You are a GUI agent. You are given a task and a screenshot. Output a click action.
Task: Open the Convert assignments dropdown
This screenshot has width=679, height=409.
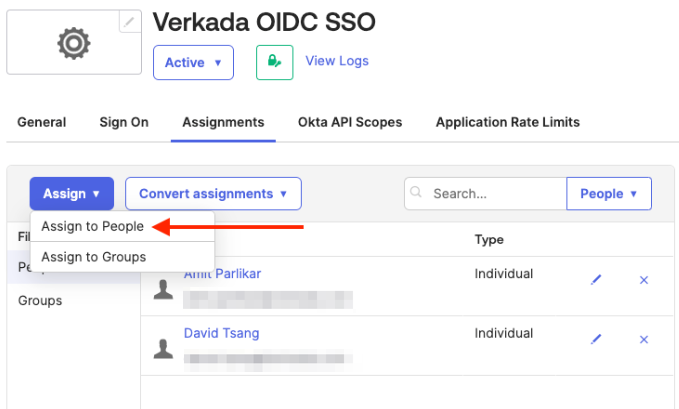pos(213,193)
